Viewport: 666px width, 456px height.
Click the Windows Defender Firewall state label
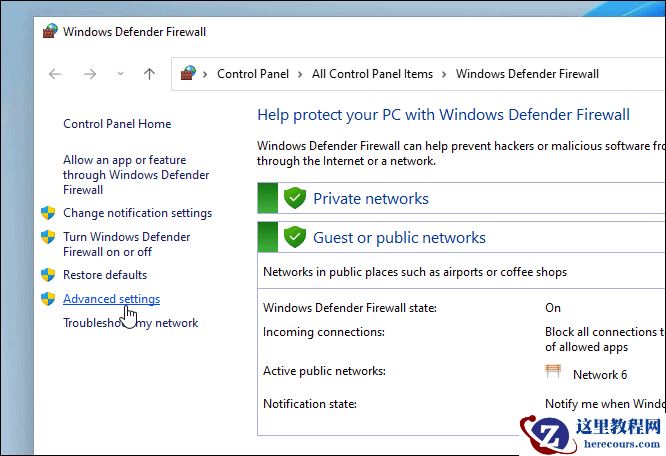[350, 307]
